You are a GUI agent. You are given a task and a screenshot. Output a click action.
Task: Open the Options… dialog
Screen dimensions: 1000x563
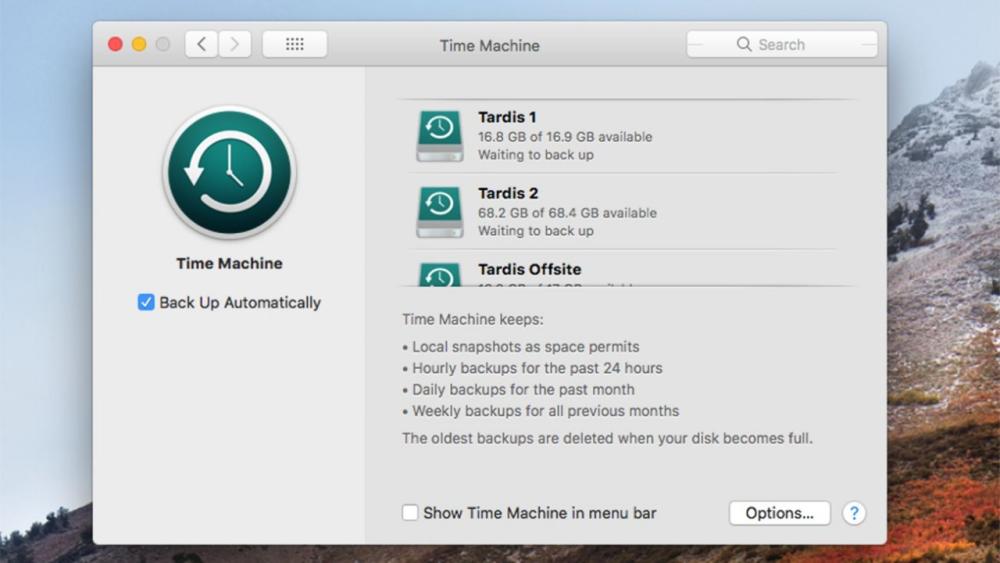pyautogui.click(x=780, y=513)
